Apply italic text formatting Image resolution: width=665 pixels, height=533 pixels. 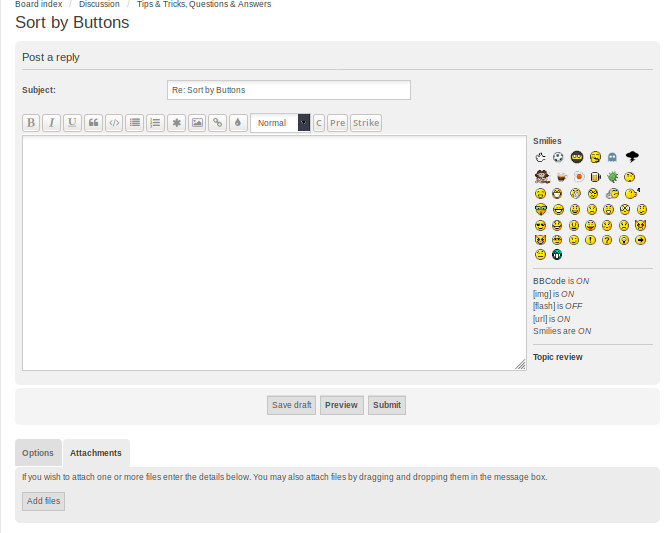[51, 123]
